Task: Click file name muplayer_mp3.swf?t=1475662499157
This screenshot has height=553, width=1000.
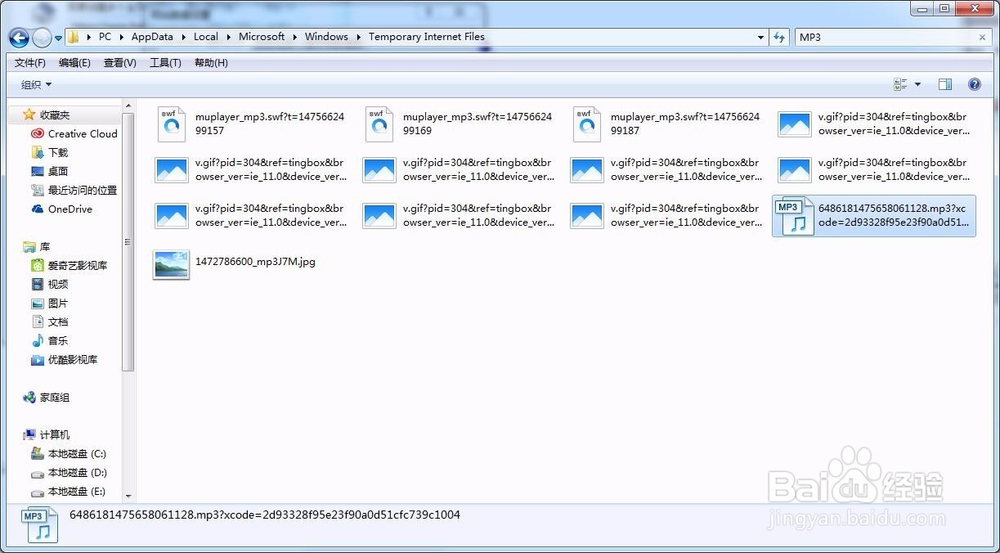Action: point(270,124)
